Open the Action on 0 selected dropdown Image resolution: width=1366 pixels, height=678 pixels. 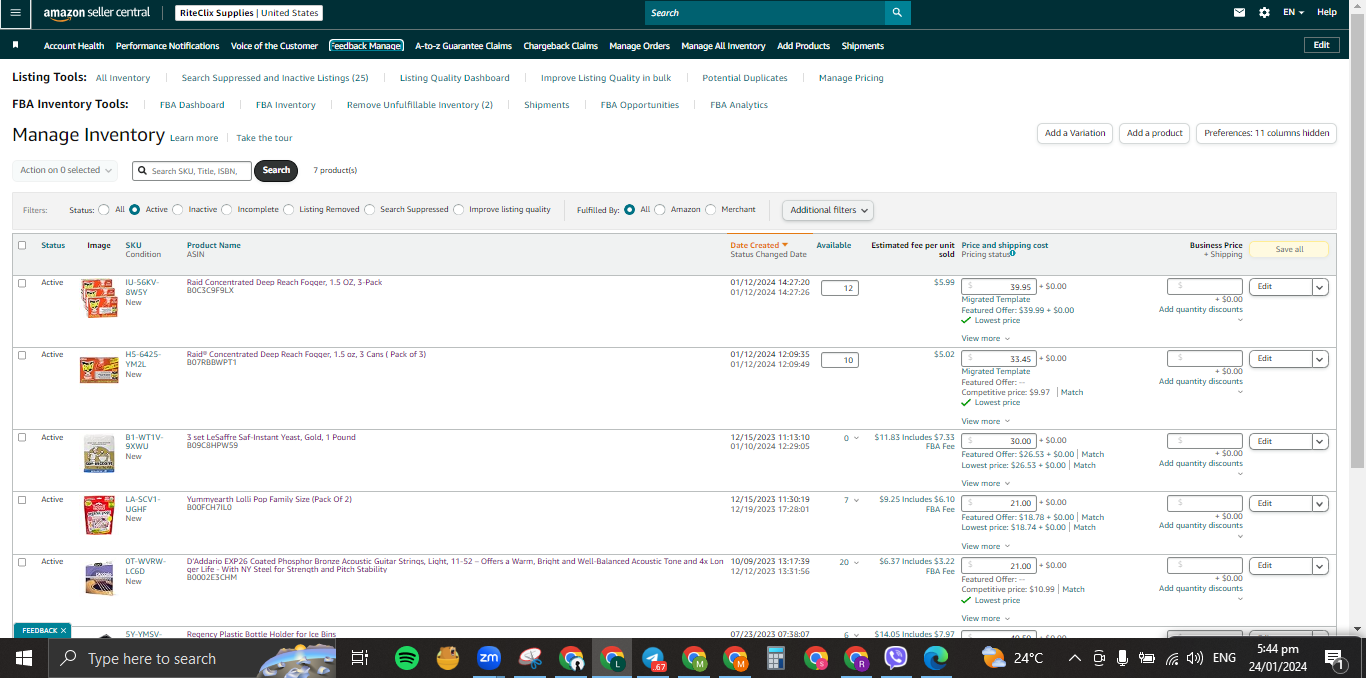click(65, 170)
